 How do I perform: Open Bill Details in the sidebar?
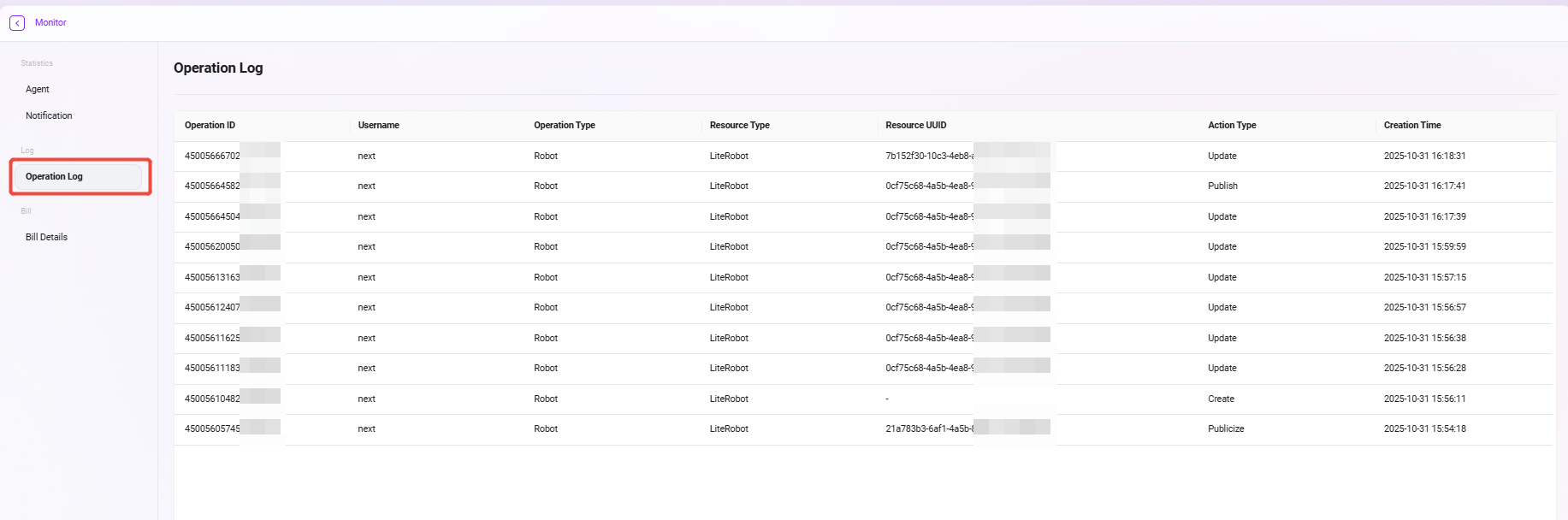tap(46, 238)
